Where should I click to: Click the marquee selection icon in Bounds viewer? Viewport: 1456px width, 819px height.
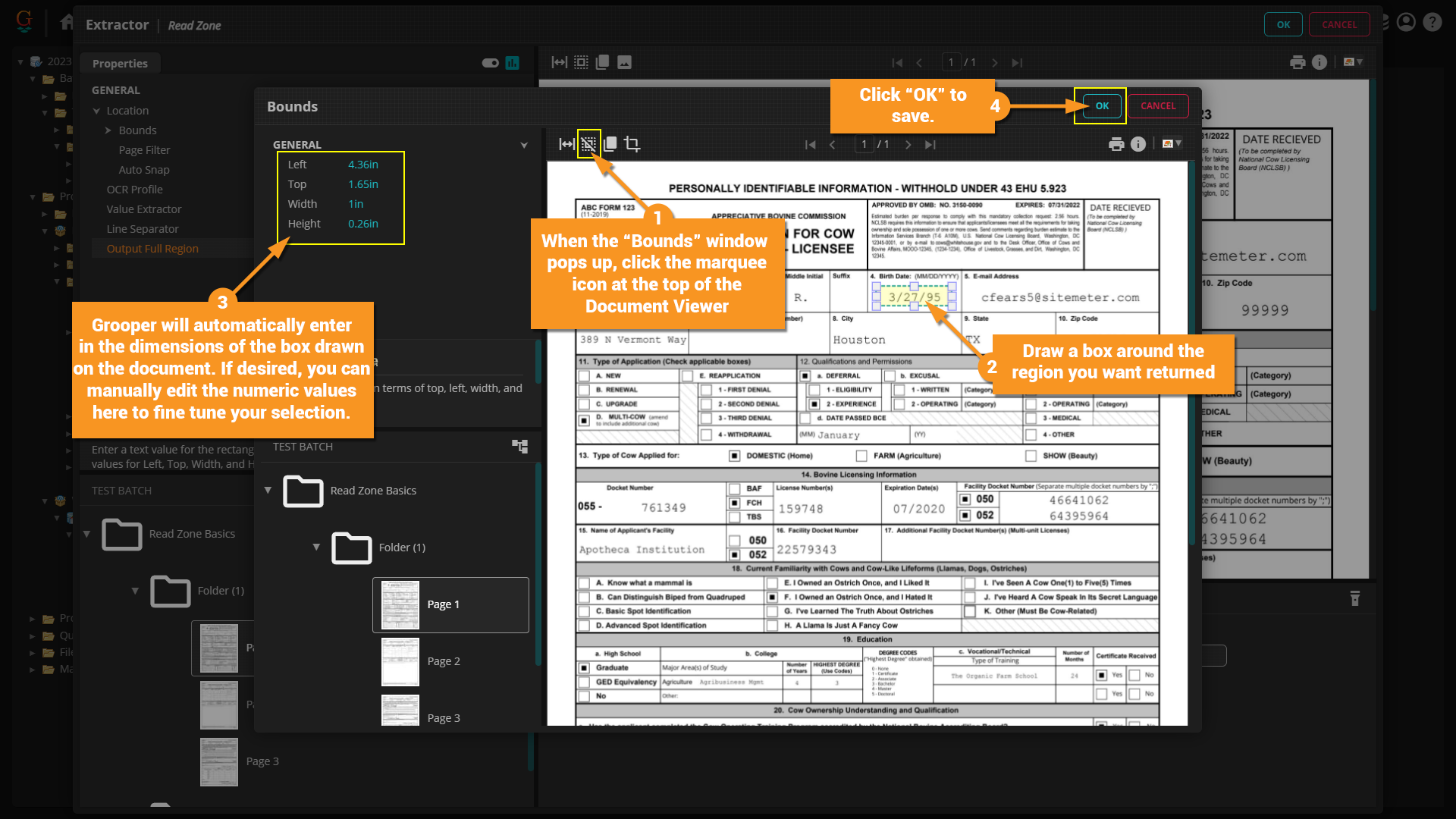coord(588,144)
